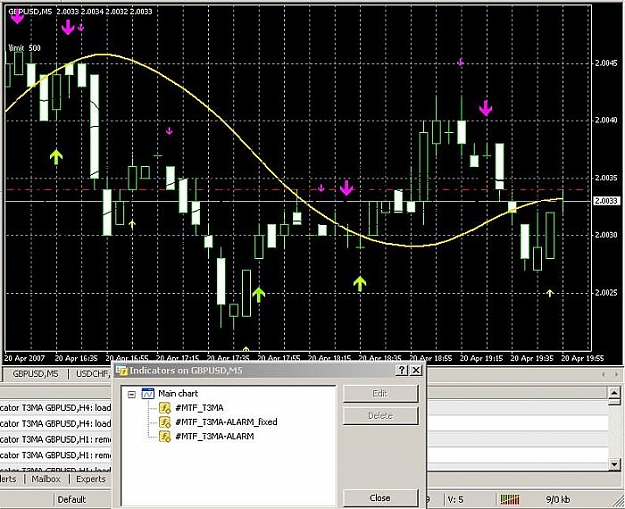Click the chart tabs scroll left arrow

603,374
